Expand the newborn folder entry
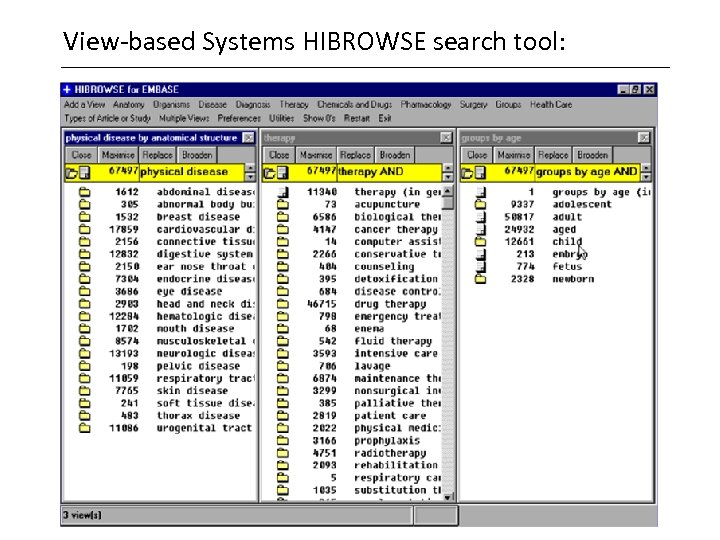This screenshot has width=720, height=540. pyautogui.click(x=481, y=279)
